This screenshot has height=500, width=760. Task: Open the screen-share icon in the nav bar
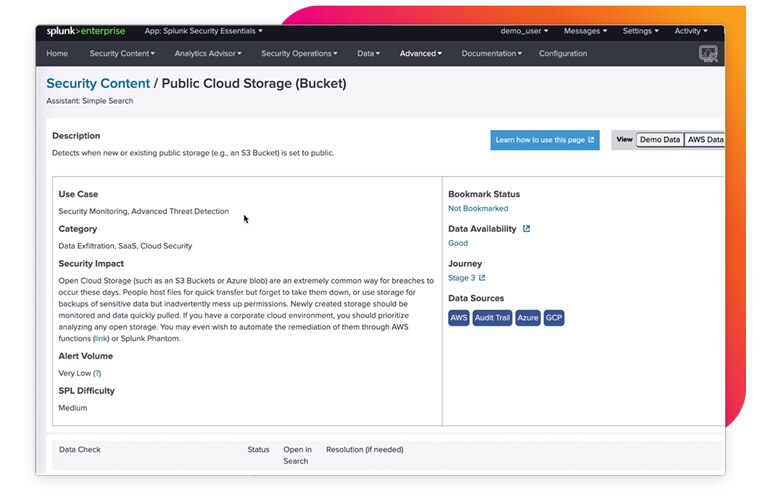pos(708,53)
